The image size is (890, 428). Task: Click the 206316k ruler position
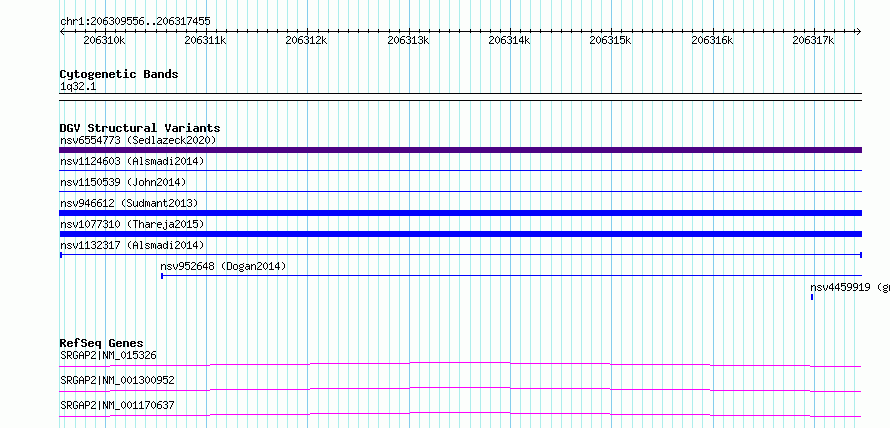[x=712, y=40]
